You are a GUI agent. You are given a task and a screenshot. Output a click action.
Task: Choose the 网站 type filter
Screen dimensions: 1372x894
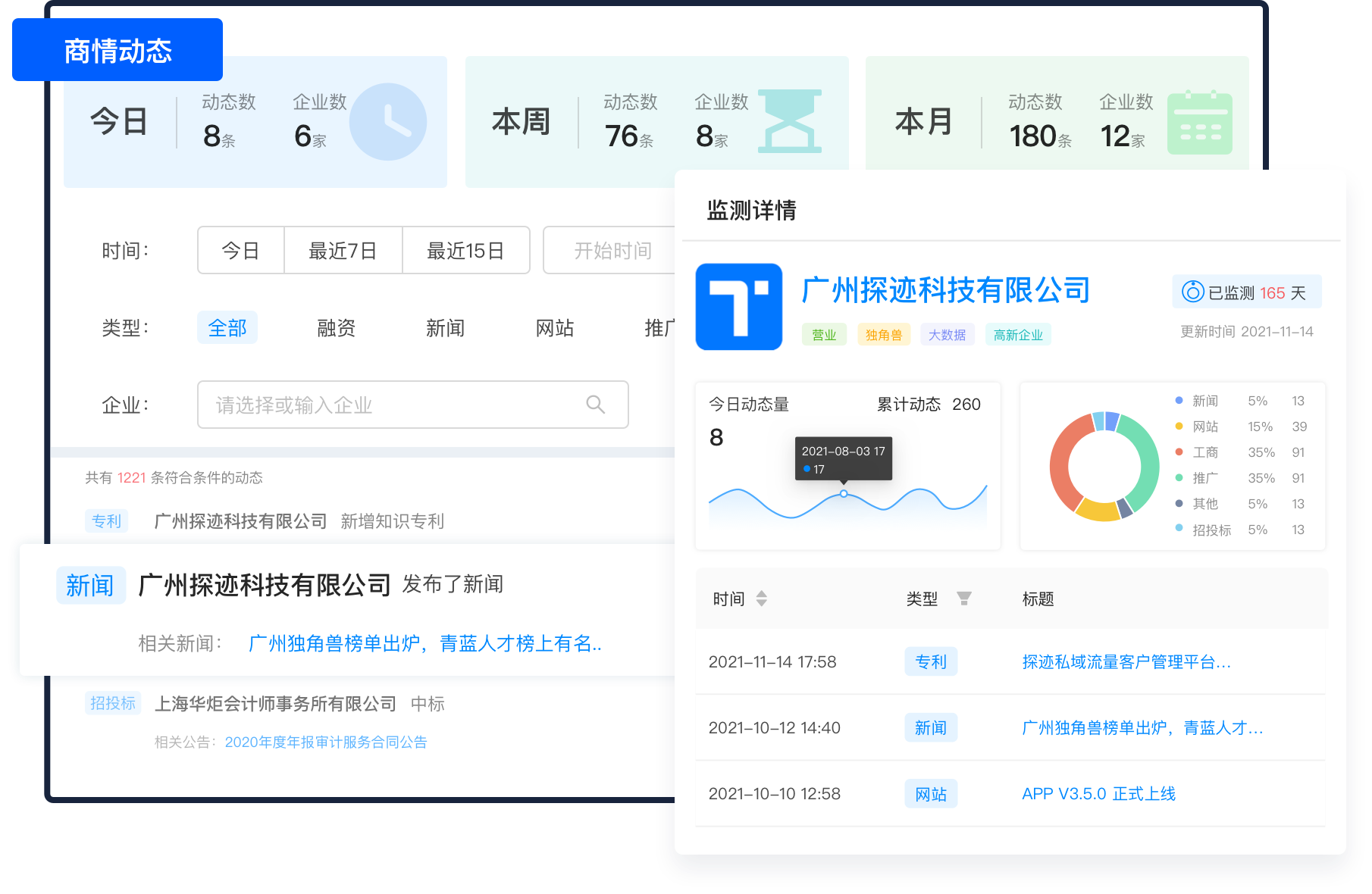point(555,327)
